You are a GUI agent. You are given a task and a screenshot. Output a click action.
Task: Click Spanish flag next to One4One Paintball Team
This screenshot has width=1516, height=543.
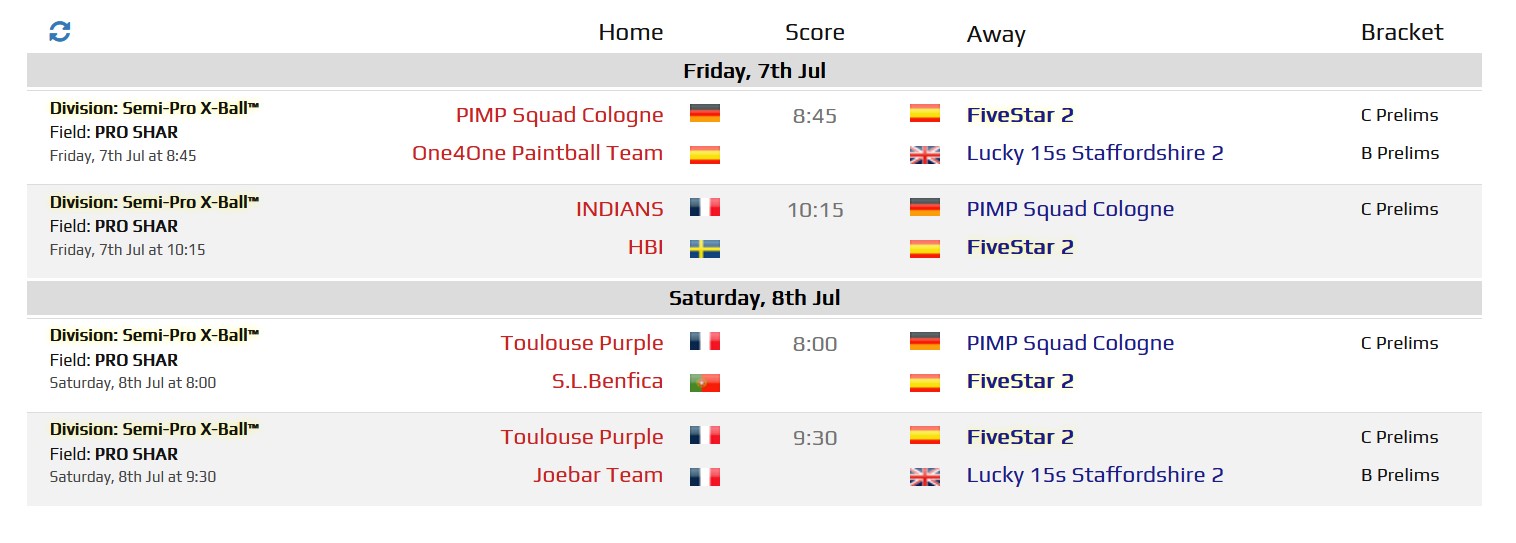click(705, 154)
